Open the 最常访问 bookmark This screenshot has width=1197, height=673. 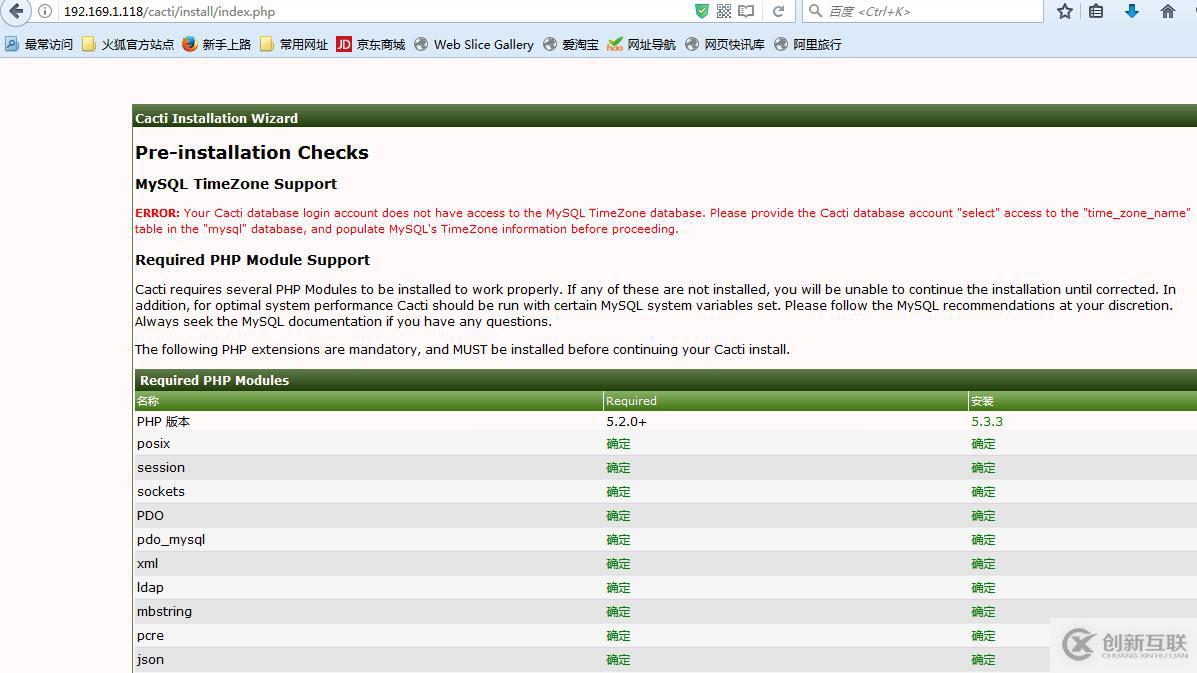coord(39,44)
